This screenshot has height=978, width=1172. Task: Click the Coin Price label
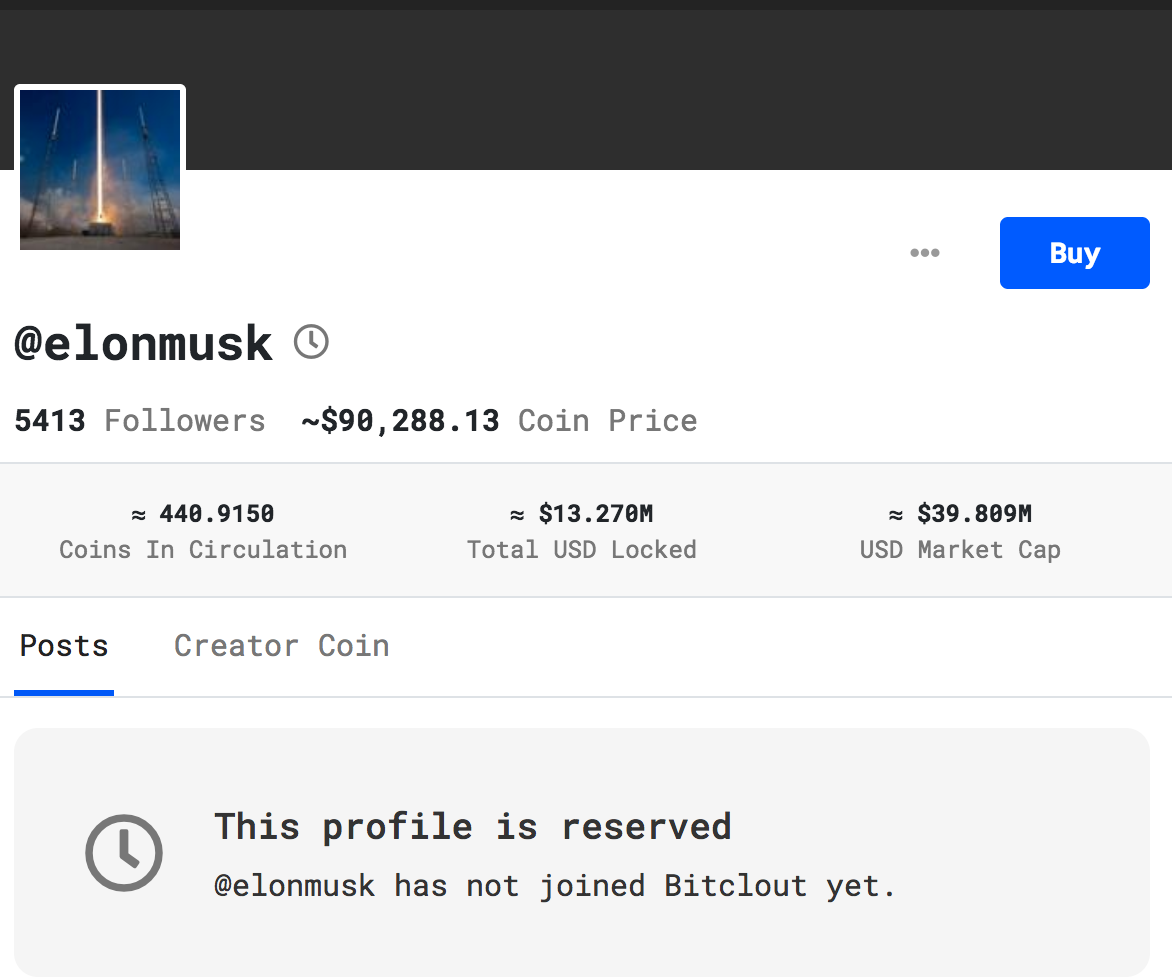607,421
